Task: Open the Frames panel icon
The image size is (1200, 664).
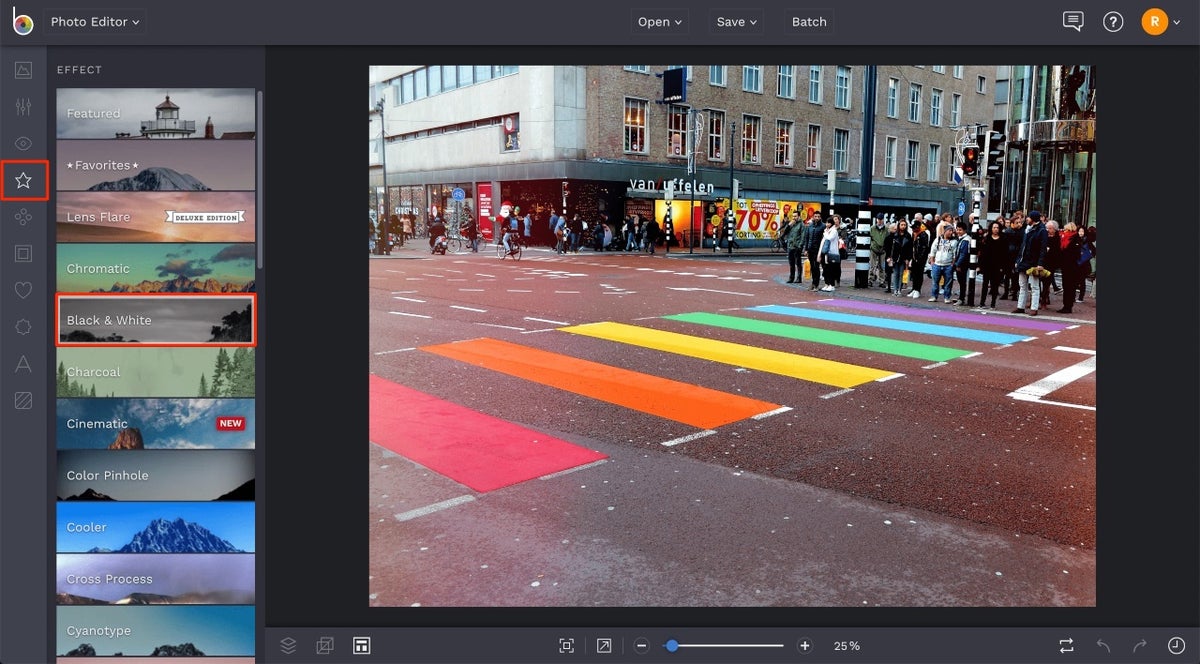Action: (x=22, y=253)
